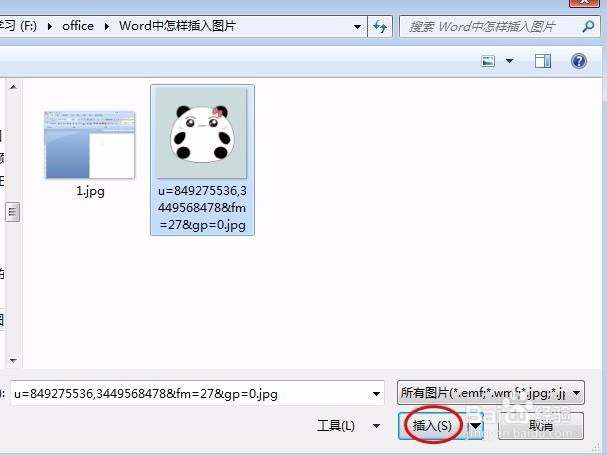Open the 工具(L) tools menu
Viewport: 607px width, 455px height.
[348, 426]
